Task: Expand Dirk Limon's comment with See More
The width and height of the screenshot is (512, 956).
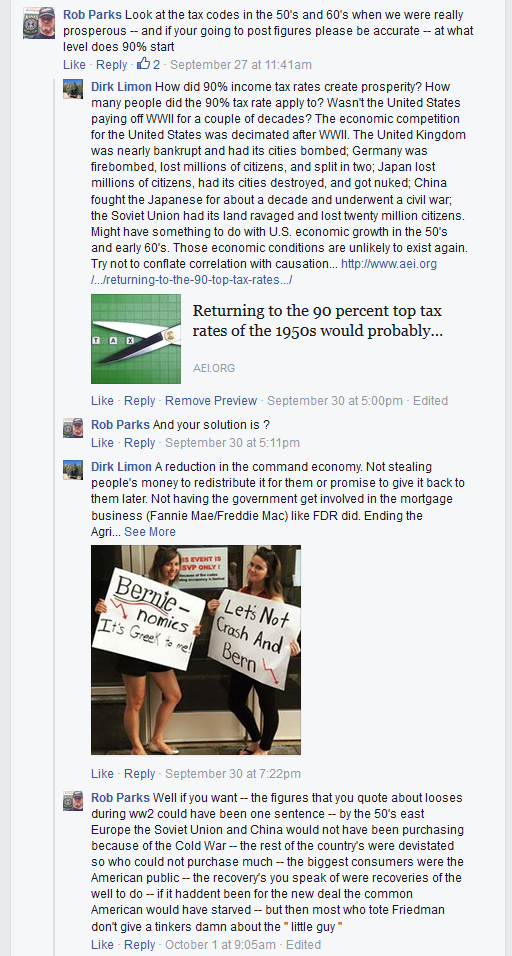Action: 150,532
